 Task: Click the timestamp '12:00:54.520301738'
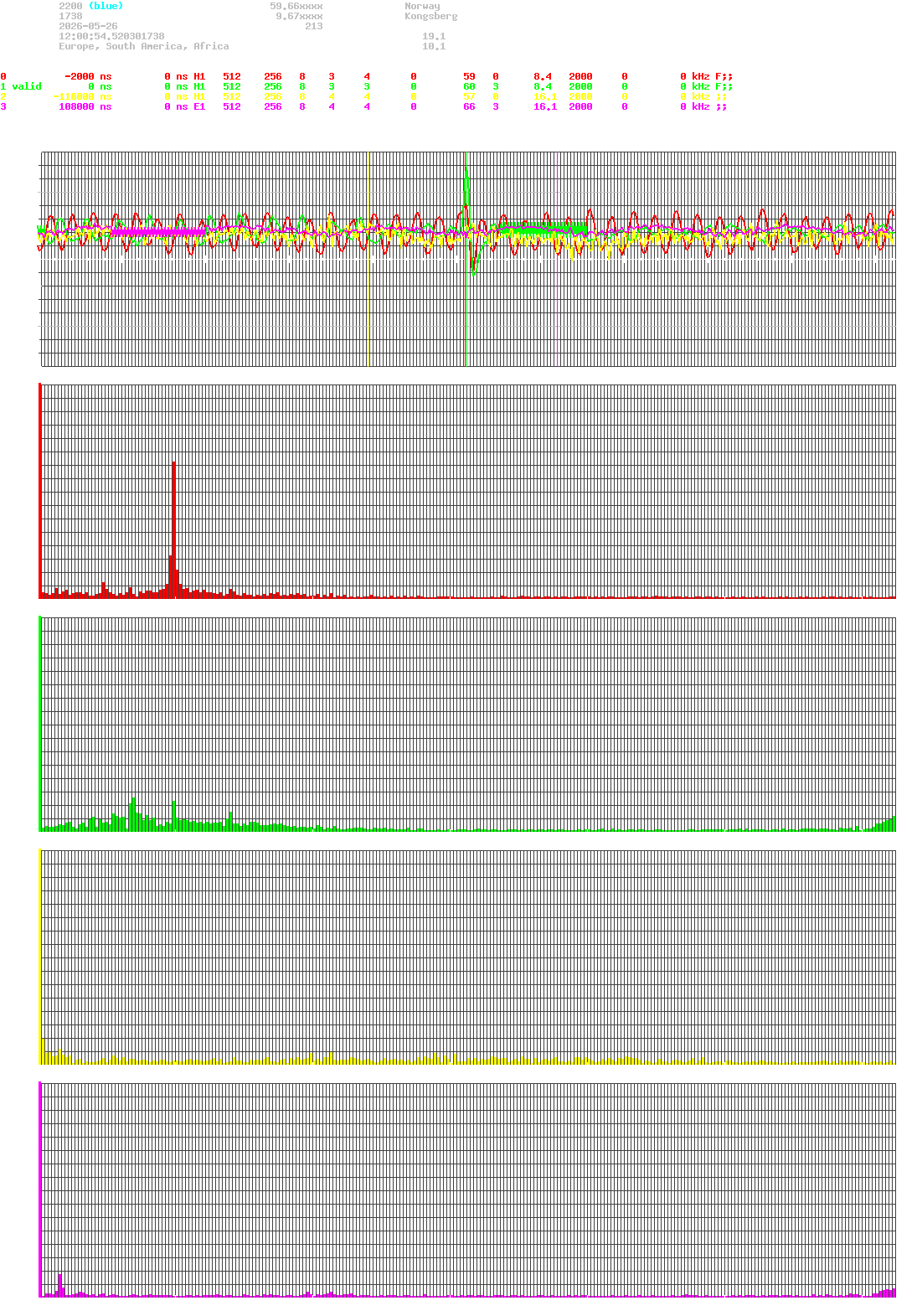pyautogui.click(x=111, y=36)
